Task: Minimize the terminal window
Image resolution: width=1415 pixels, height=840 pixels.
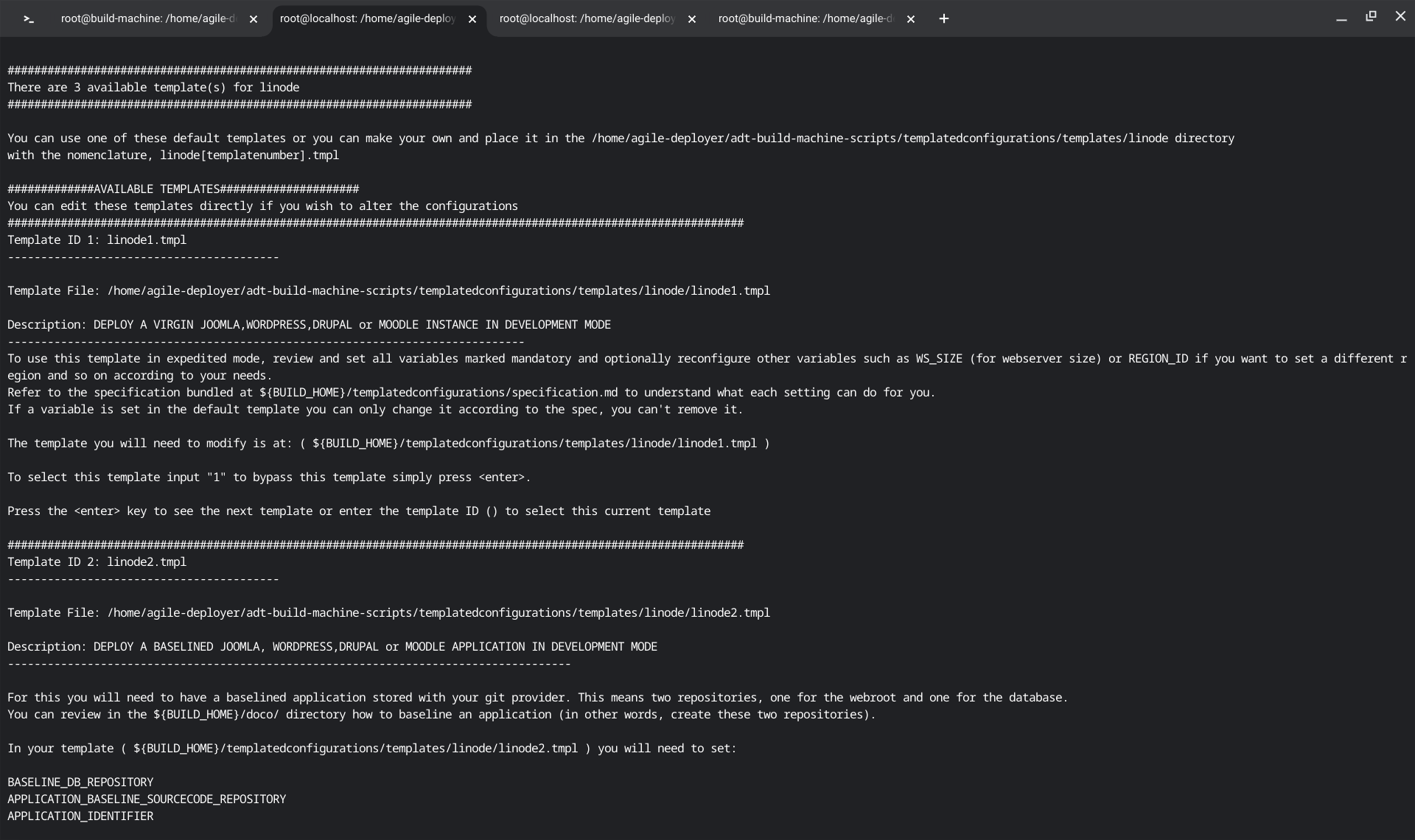Action: (x=1341, y=18)
